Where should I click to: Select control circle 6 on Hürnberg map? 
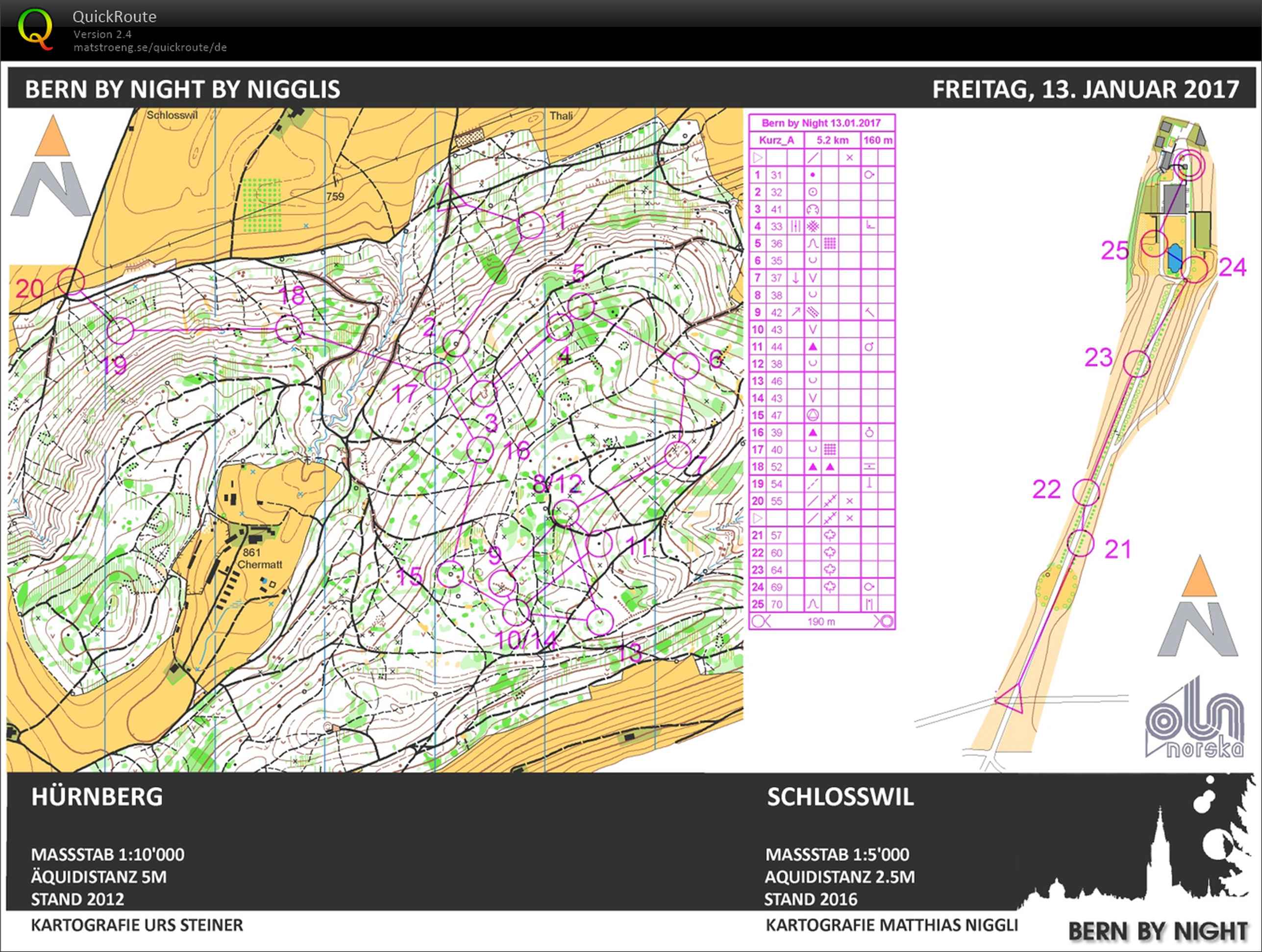click(x=686, y=366)
